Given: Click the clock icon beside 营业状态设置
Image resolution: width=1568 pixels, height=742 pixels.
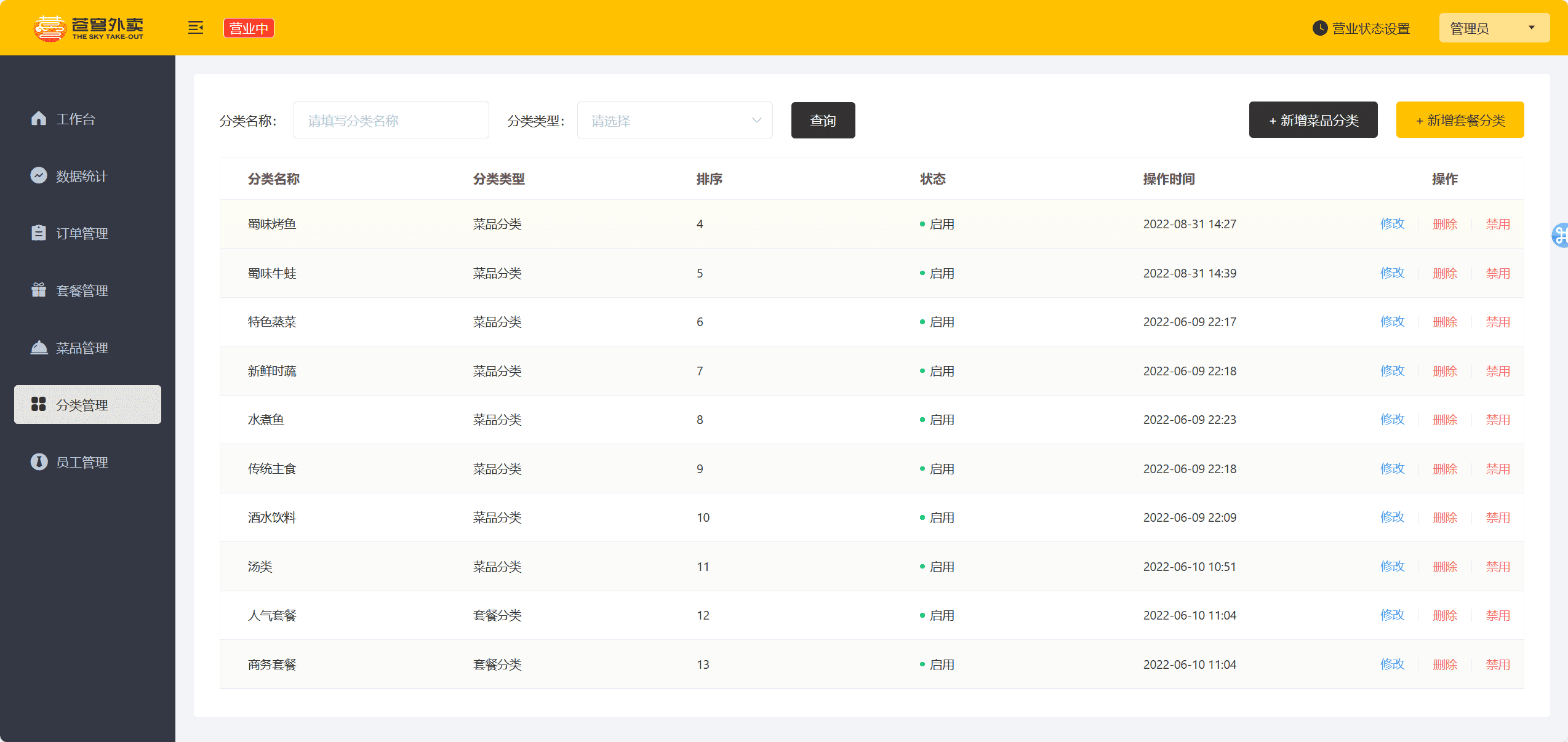Looking at the screenshot, I should pos(1319,28).
